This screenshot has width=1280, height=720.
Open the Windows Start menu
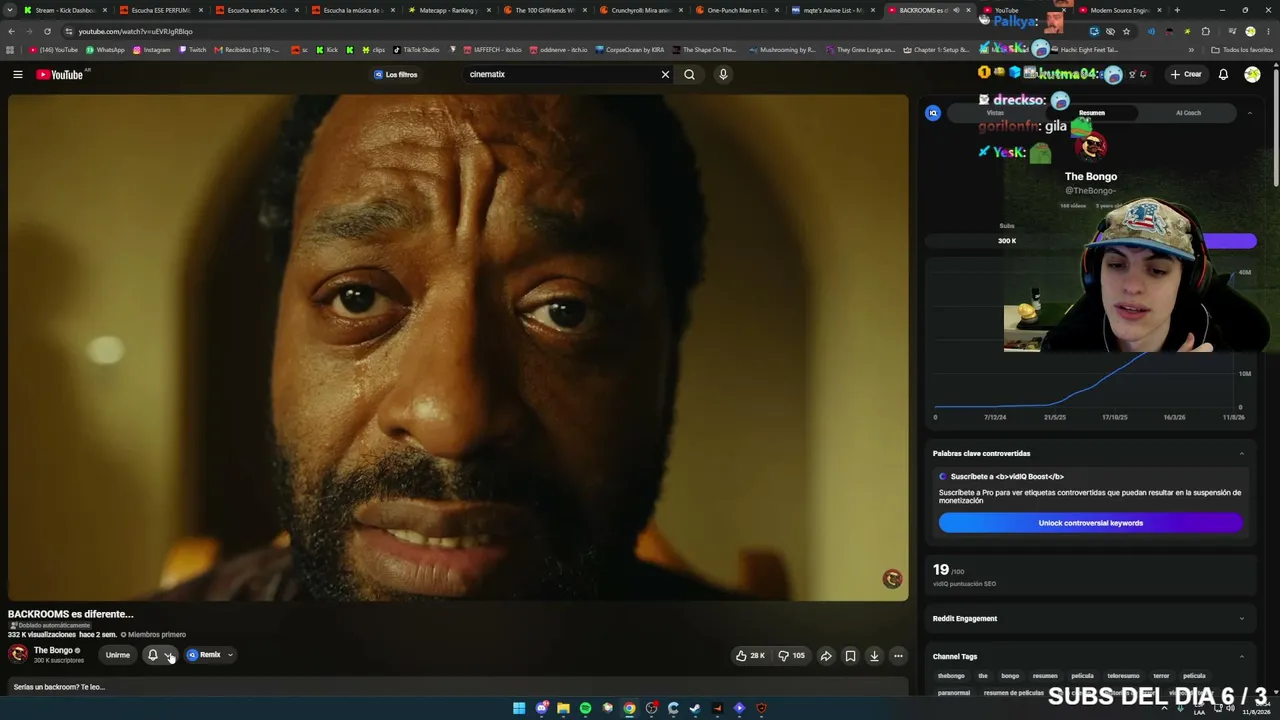[x=519, y=708]
